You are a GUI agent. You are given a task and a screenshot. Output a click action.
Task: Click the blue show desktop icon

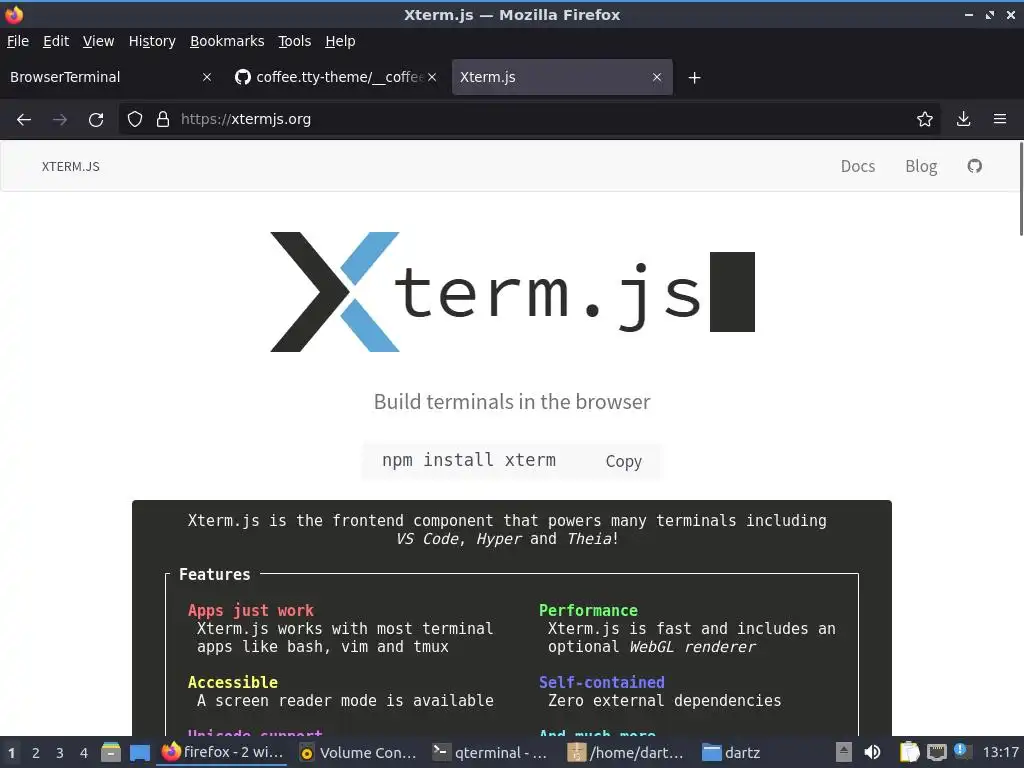click(x=140, y=753)
